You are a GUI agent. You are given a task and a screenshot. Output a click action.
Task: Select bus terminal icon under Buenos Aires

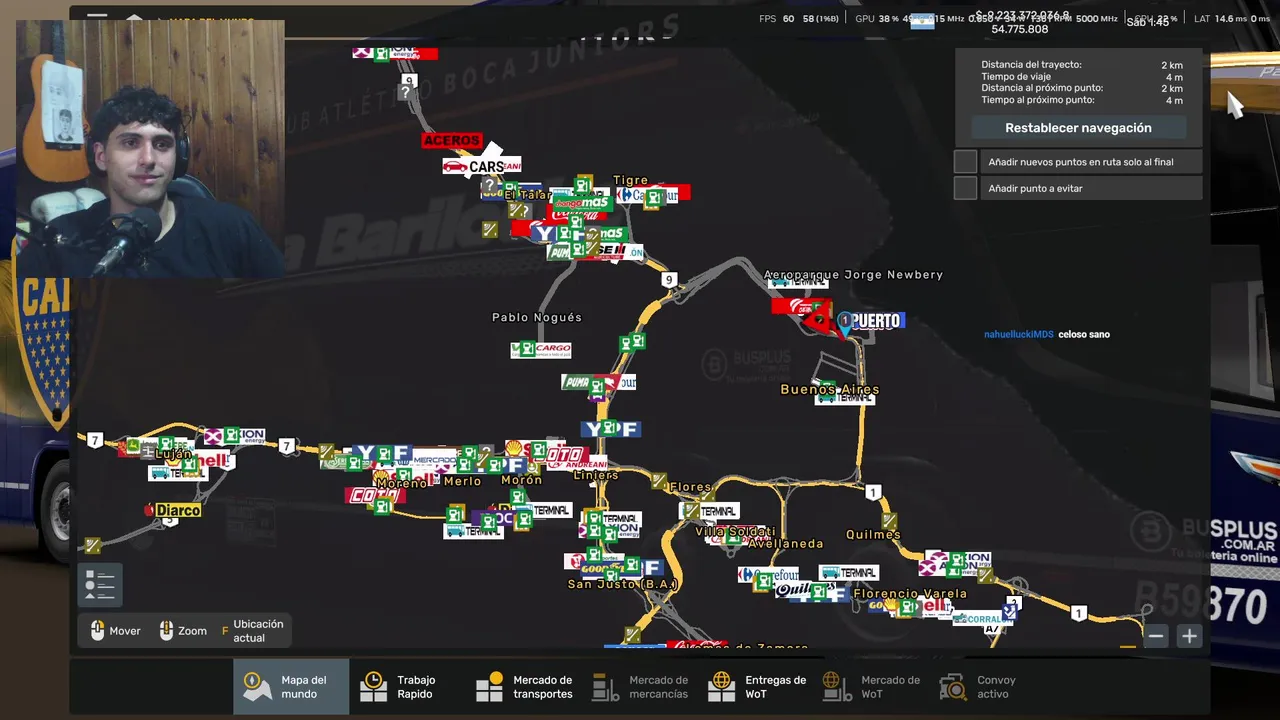pos(845,398)
